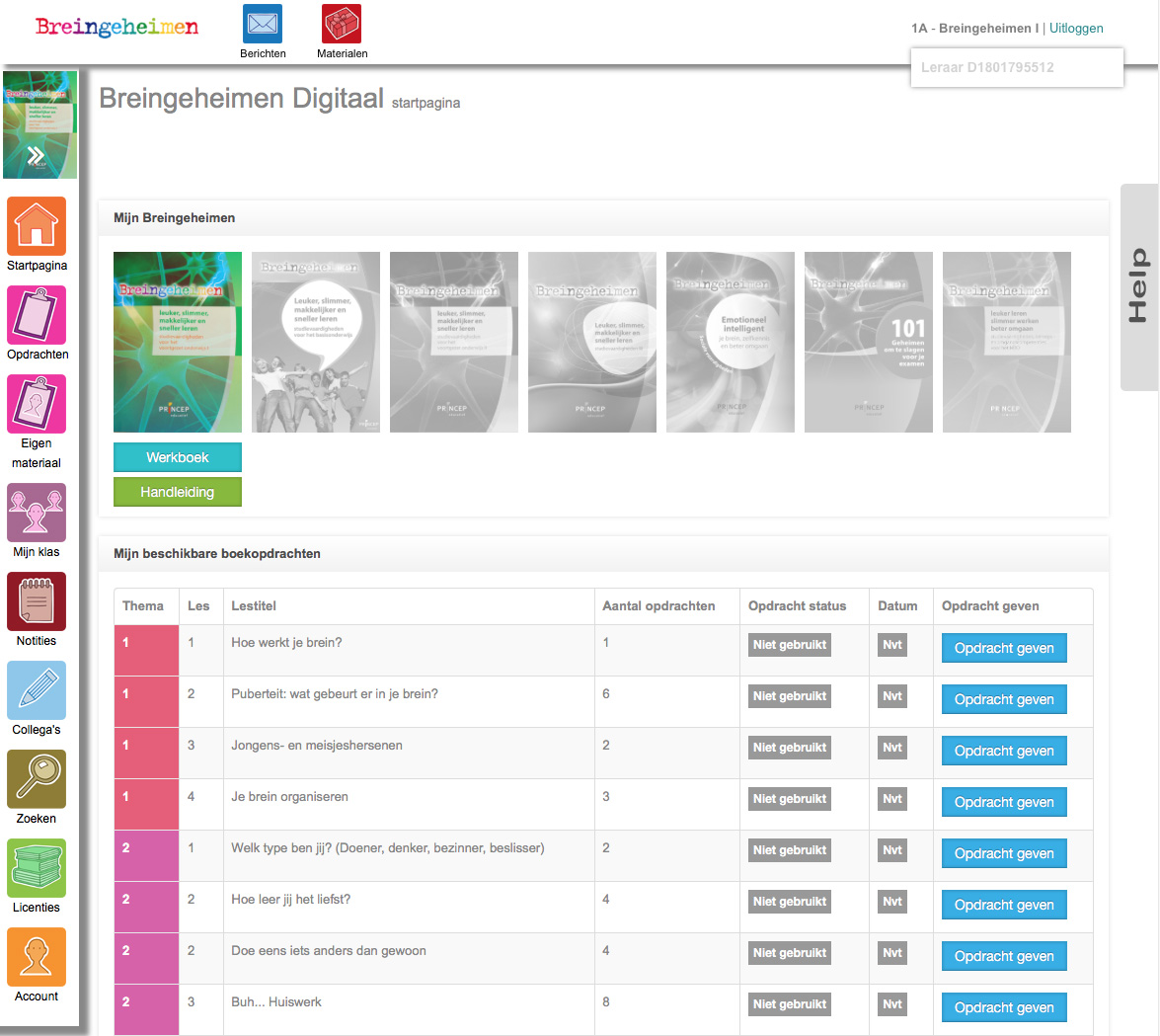Go to Startpagina house icon

click(37, 226)
